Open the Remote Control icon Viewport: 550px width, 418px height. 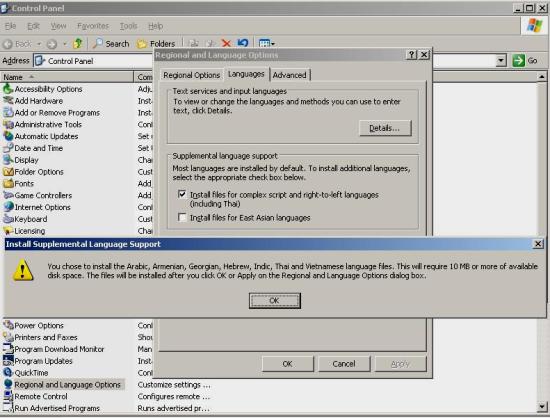click(8, 396)
